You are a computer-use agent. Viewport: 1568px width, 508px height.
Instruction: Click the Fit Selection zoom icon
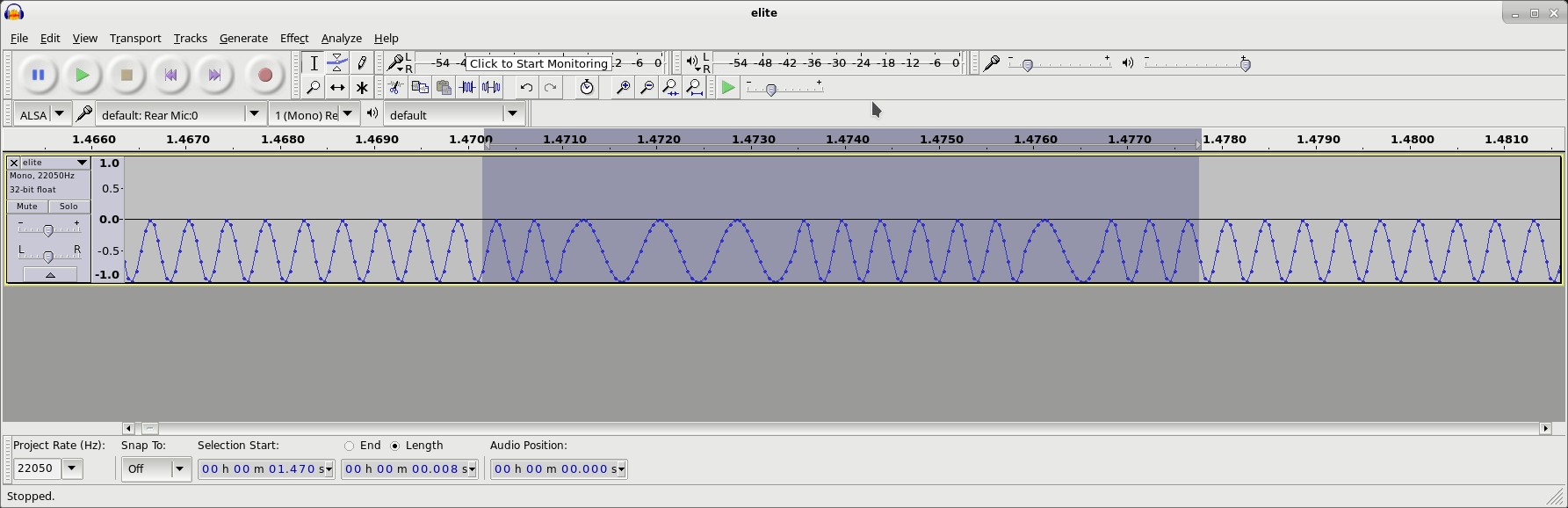(670, 87)
